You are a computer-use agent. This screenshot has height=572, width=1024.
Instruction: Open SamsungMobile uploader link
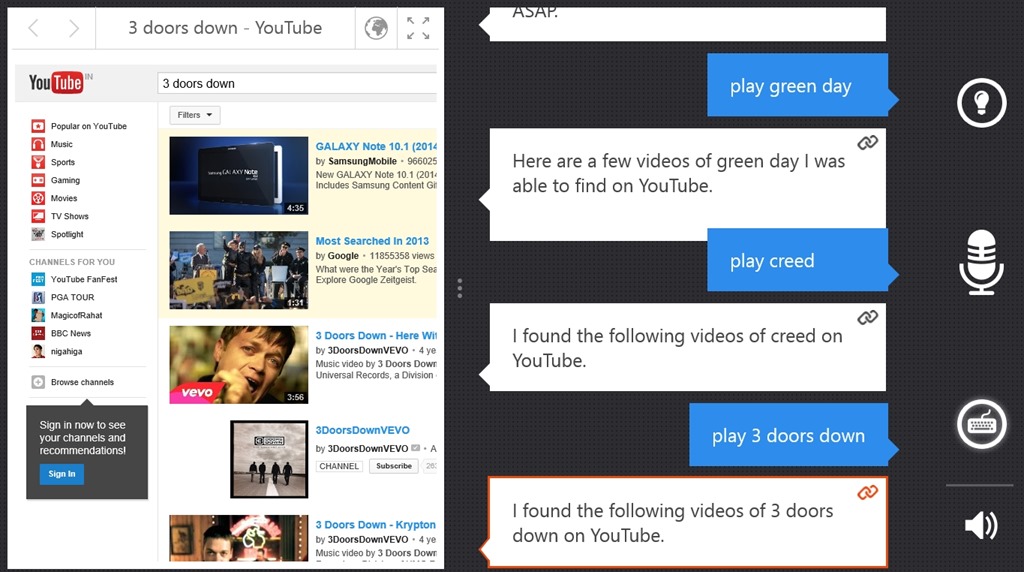click(x=362, y=161)
